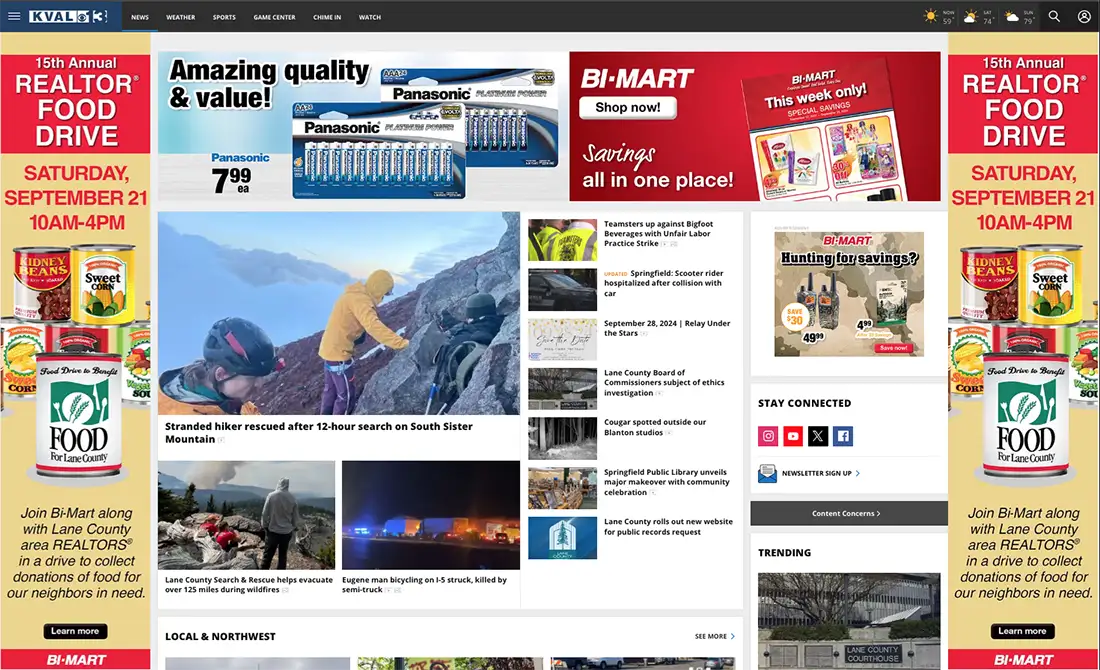Open Relay Under the Stars story
This screenshot has height=670, width=1100.
(667, 328)
